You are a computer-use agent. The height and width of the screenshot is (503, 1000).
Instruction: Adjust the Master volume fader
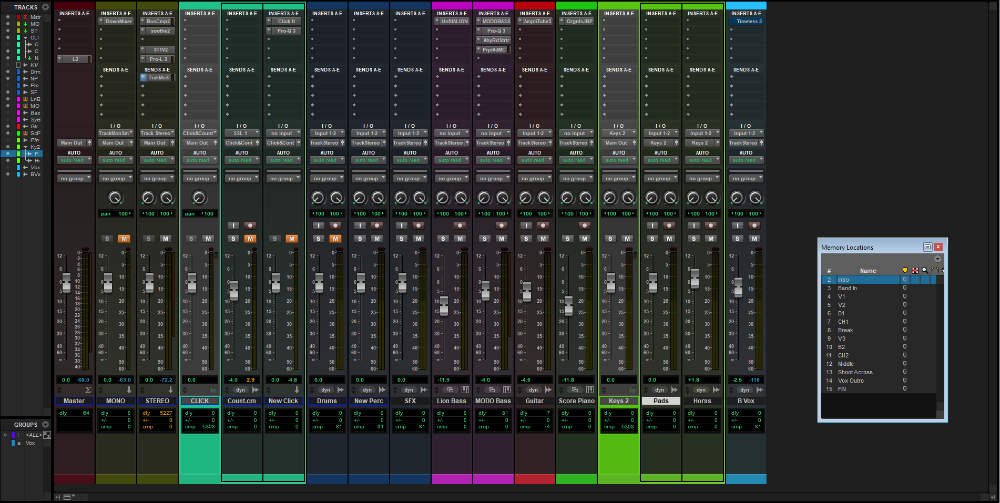[x=66, y=282]
